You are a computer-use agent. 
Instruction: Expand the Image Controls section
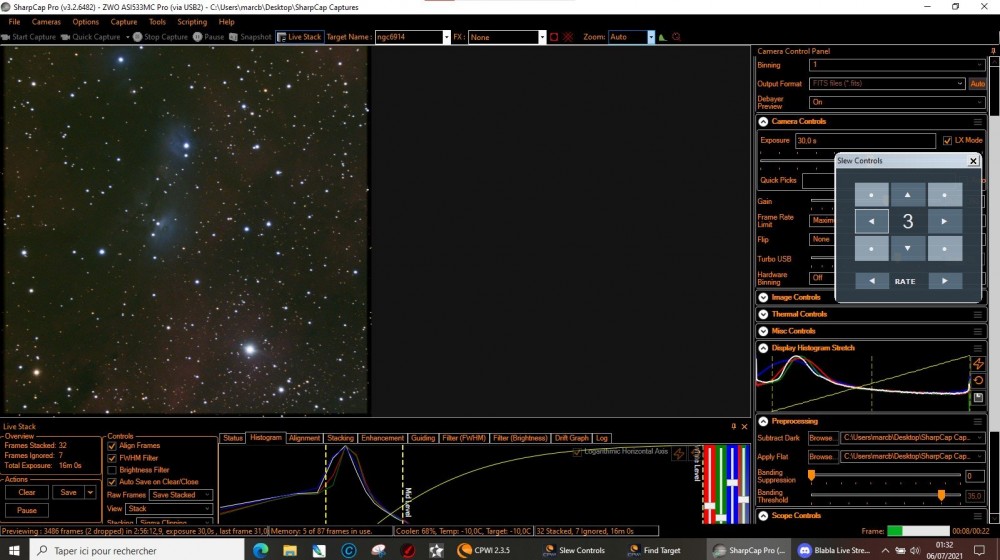pyautogui.click(x=763, y=297)
